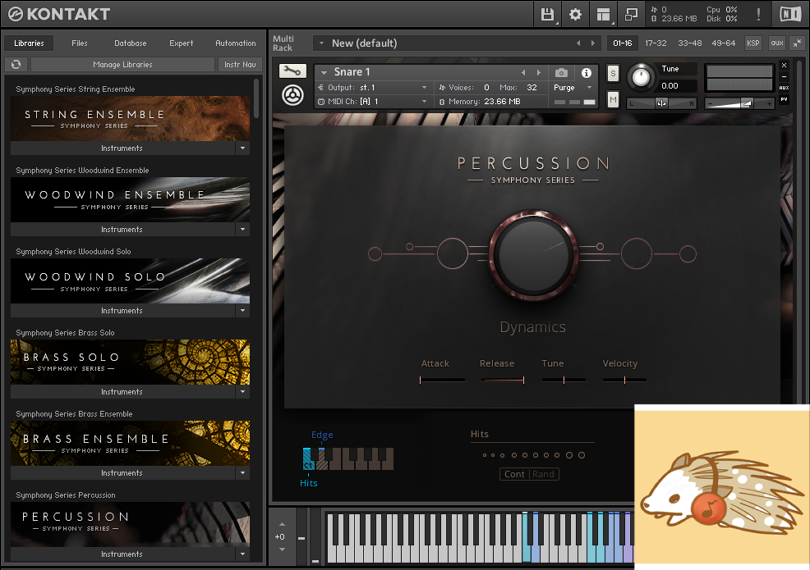The image size is (810, 570).
Task: Go to next instrument arrow for Snare 1
Action: pyautogui.click(x=538, y=73)
